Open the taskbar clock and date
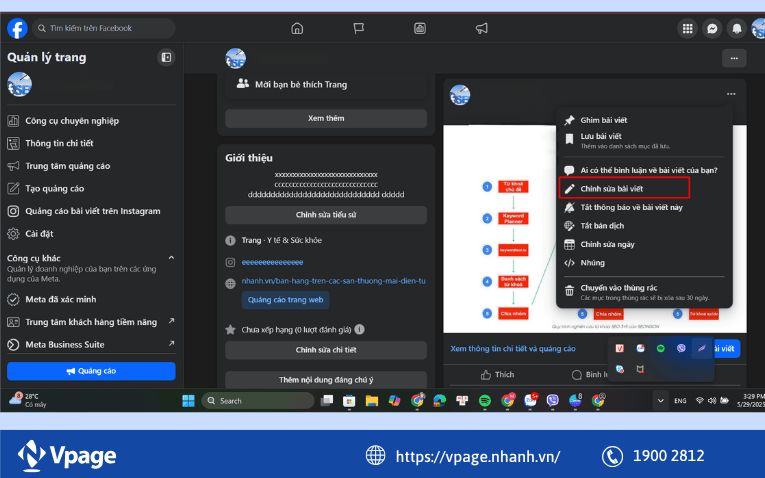This screenshot has width=765, height=478. click(751, 400)
